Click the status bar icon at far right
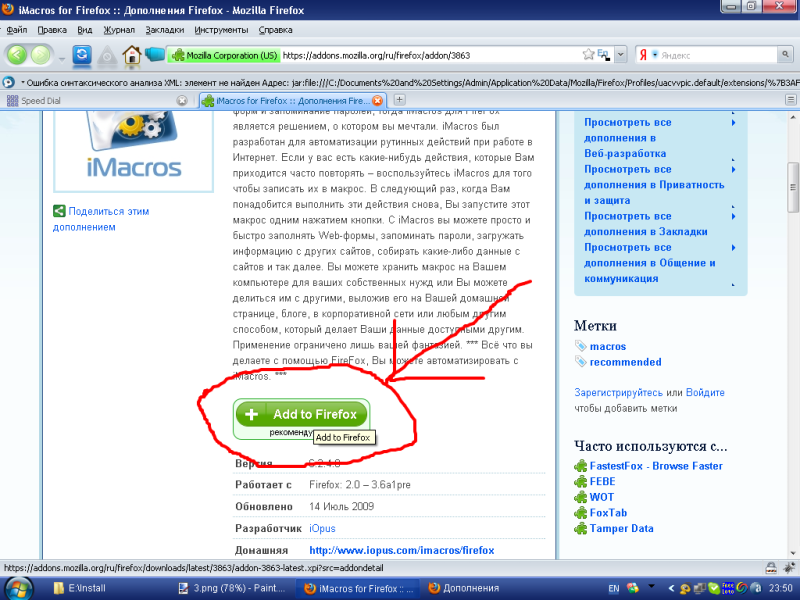The width and height of the screenshot is (800, 600). coord(789,567)
